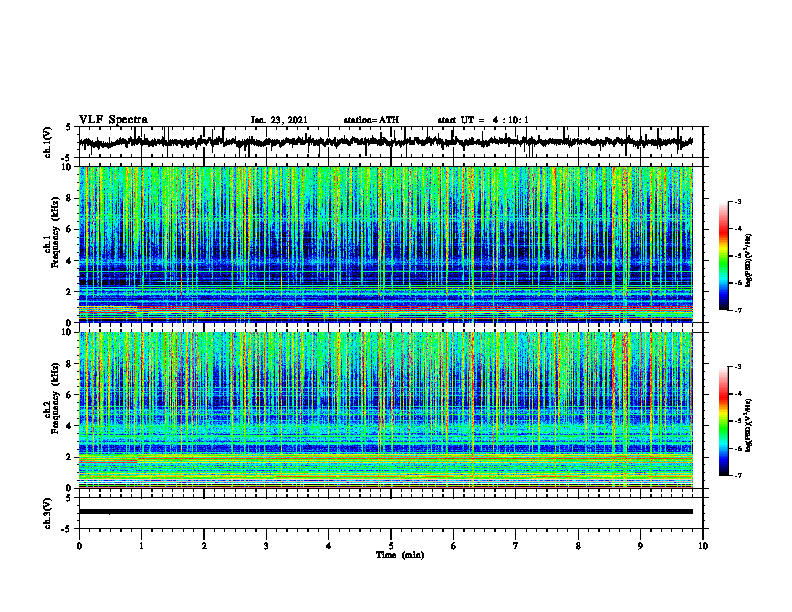Click the "-7" tick on ch.2 colorbar

click(x=738, y=476)
